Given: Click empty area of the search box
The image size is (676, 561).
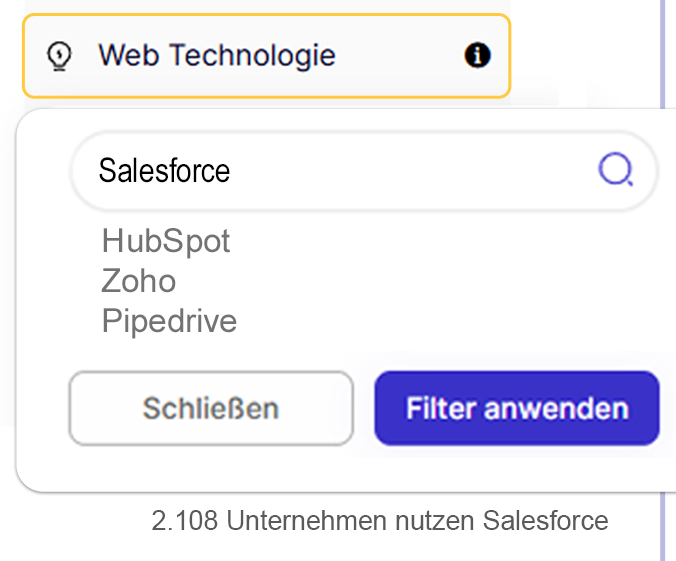Looking at the screenshot, I should [420, 170].
